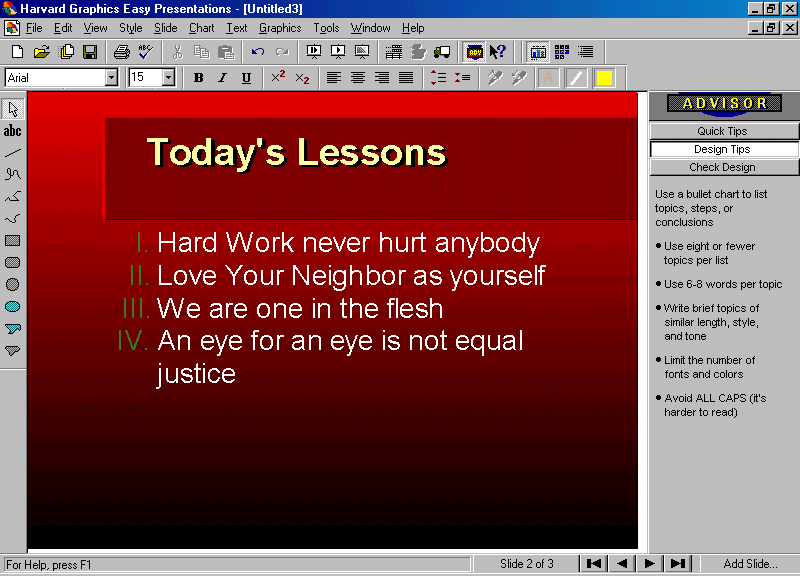
Task: Switch to Quick Tips in Advisor
Action: point(723,131)
